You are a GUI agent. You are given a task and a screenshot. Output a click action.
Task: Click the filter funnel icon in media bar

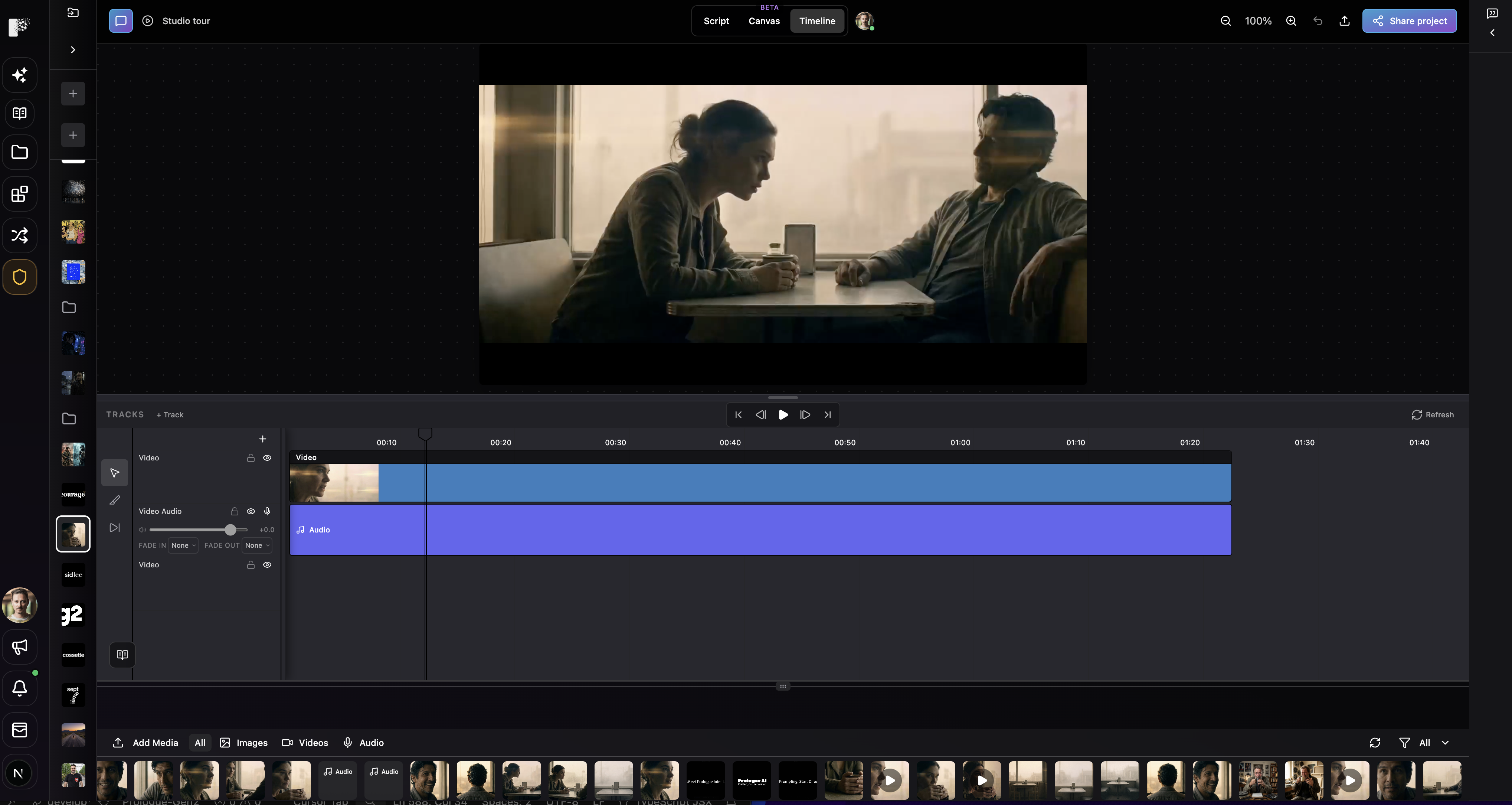(x=1404, y=743)
